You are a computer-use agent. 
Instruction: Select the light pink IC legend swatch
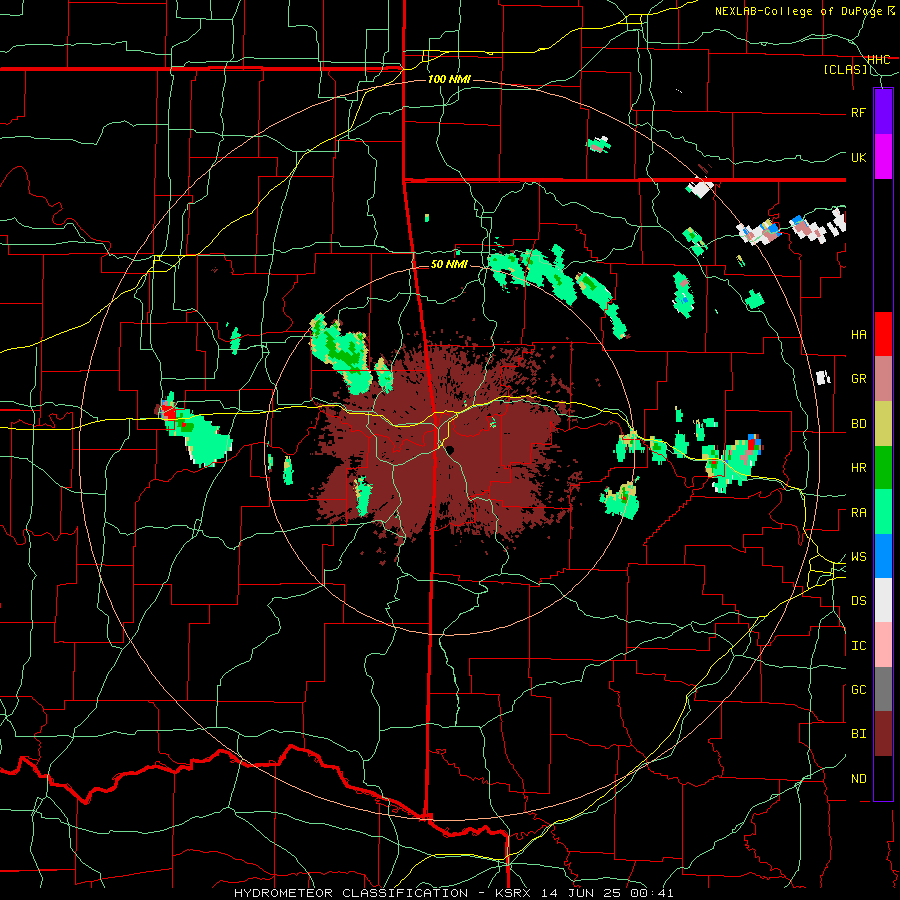883,645
